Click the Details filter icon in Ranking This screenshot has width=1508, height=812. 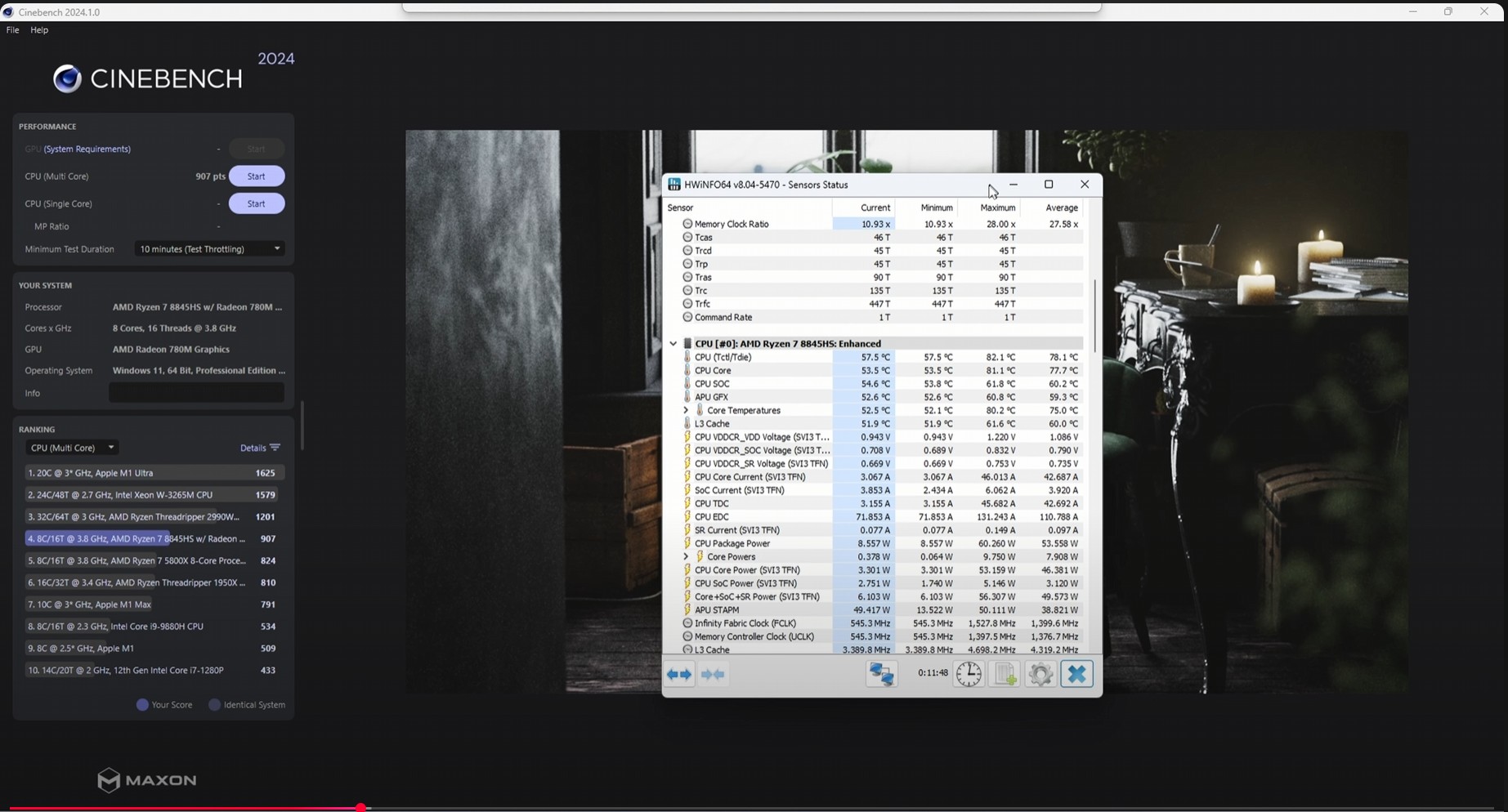[275, 448]
